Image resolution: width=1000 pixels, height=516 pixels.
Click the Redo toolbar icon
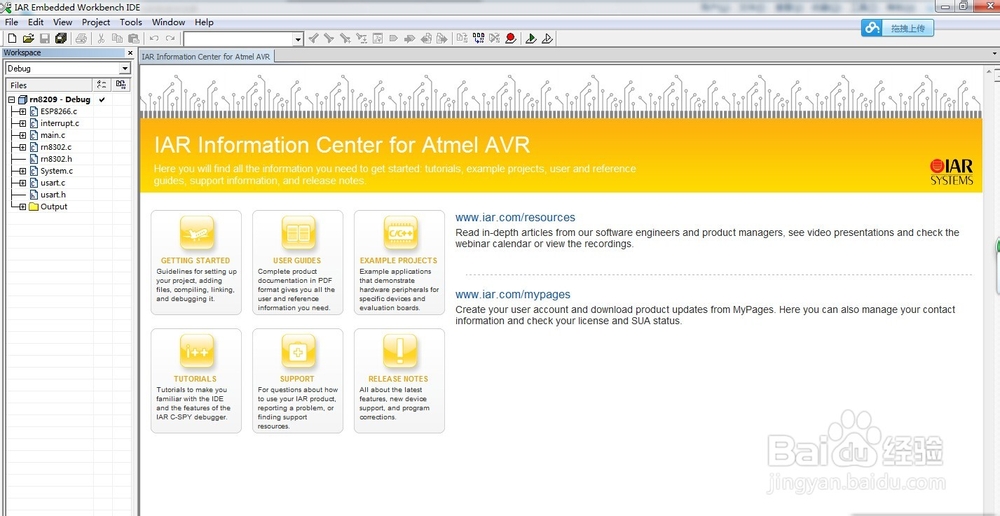(x=170, y=38)
